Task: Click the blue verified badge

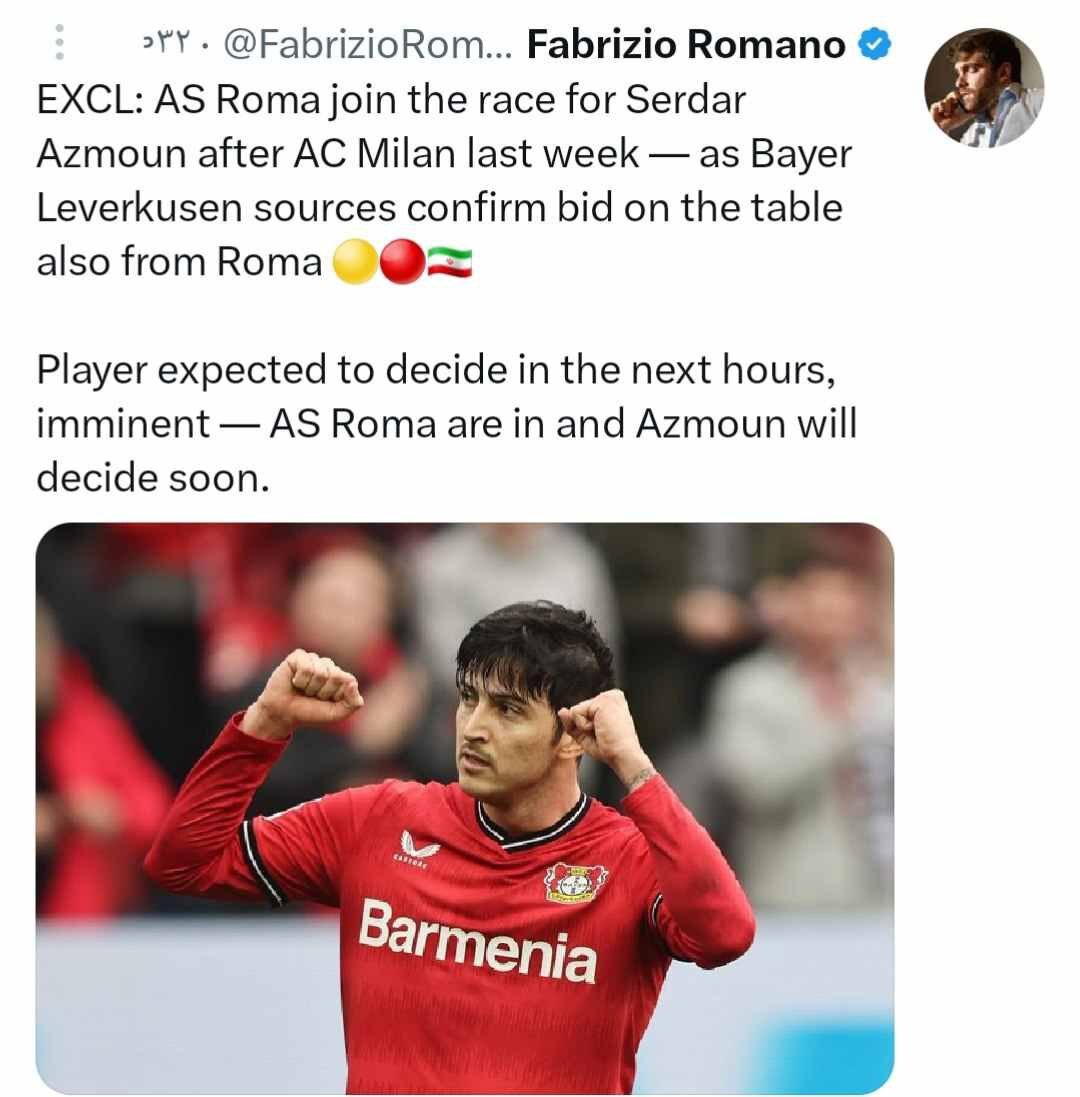Action: pyautogui.click(x=874, y=45)
